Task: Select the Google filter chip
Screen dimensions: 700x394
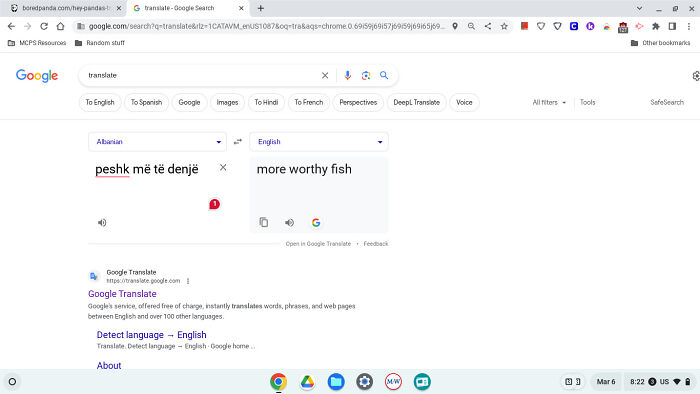Action: pos(189,102)
